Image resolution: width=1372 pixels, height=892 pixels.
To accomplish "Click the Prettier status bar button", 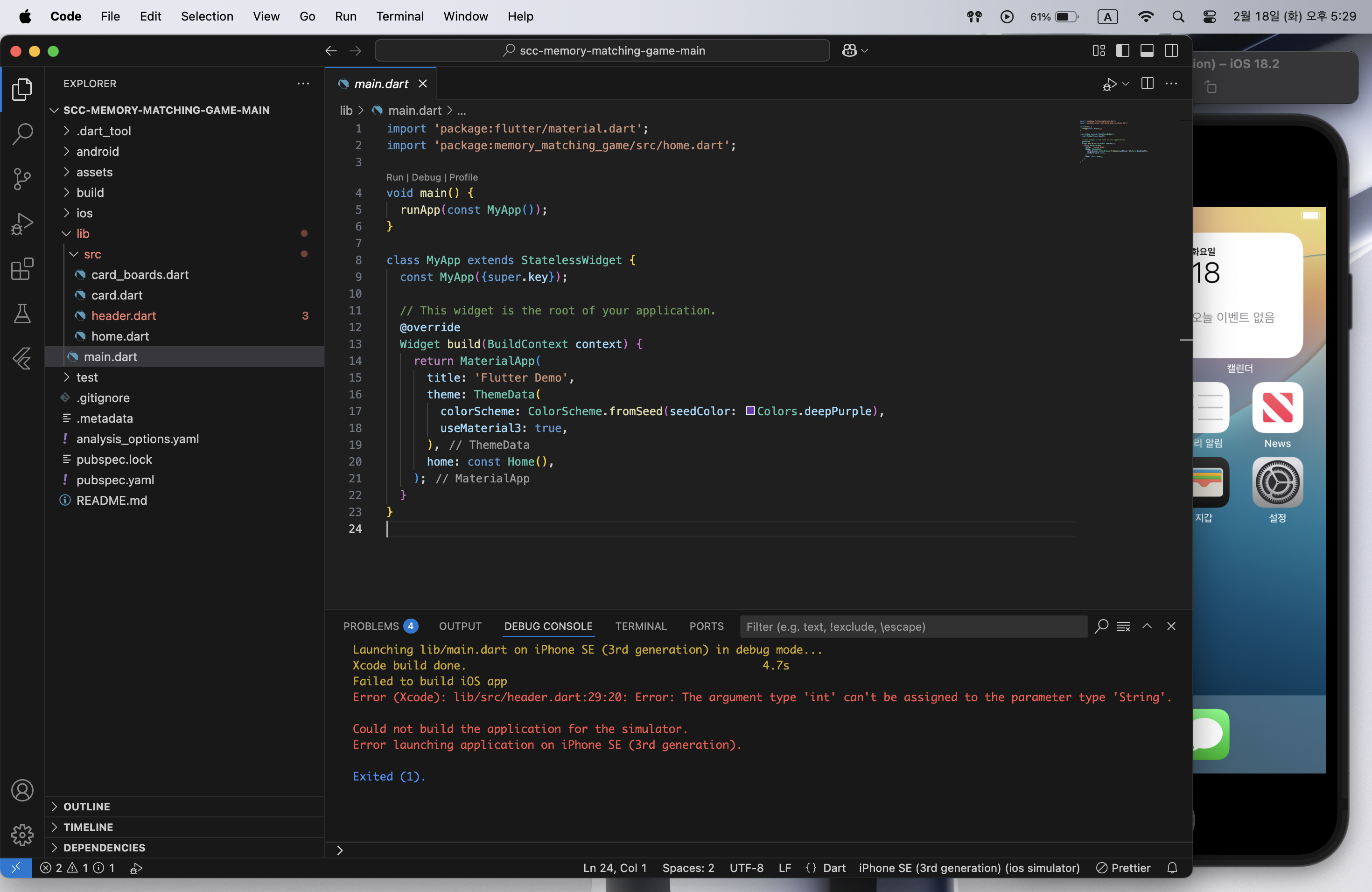I will click(x=1124, y=868).
